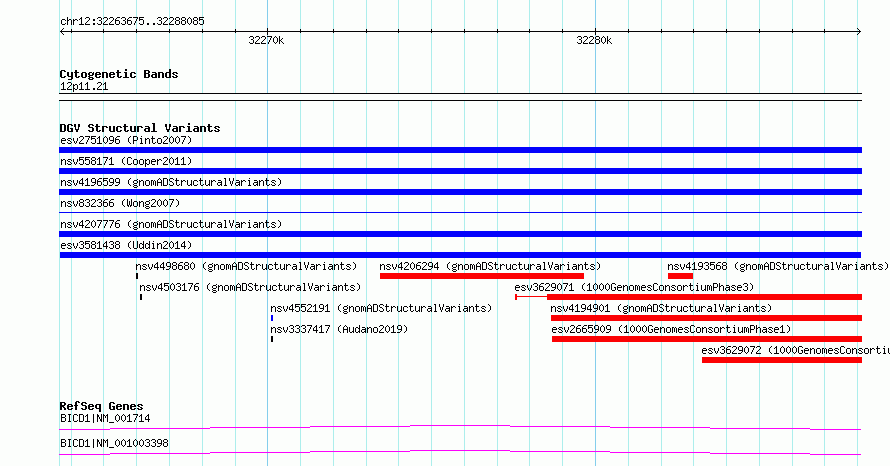890x466 pixels.
Task: Click the red bar under nsv4194901
Action: pos(706,318)
